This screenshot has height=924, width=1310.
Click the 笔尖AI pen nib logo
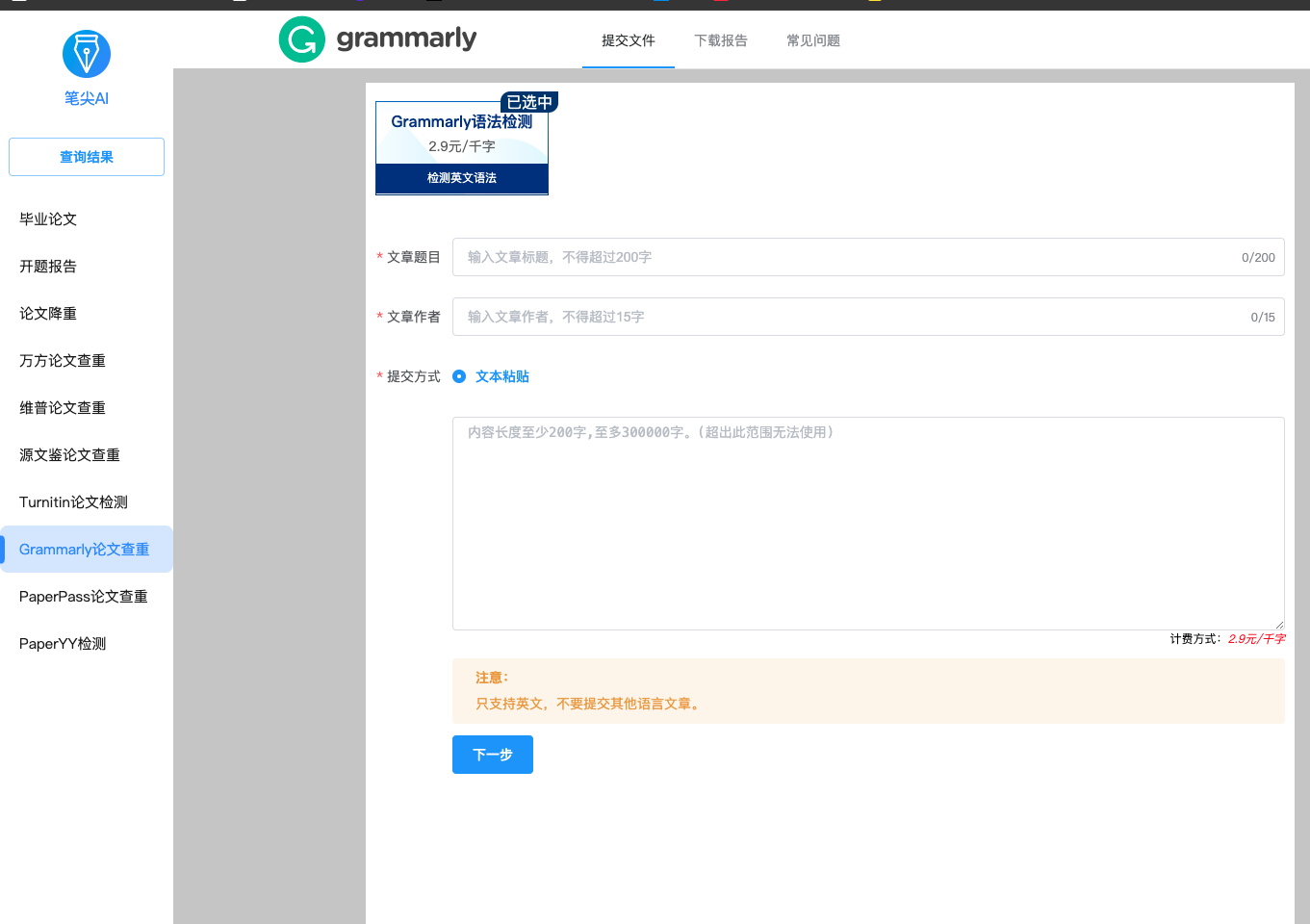point(87,54)
